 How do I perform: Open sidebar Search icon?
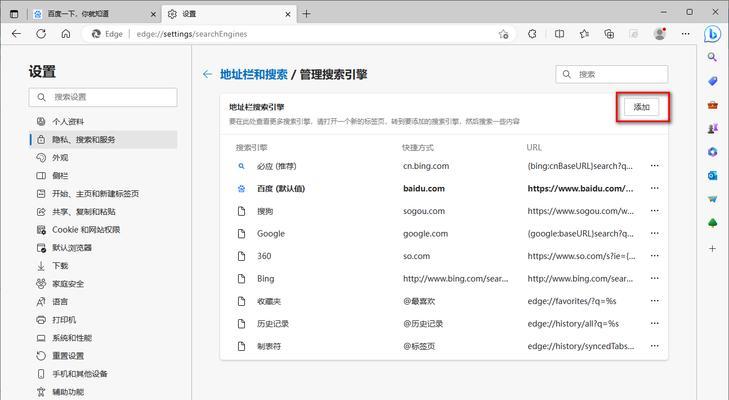712,57
